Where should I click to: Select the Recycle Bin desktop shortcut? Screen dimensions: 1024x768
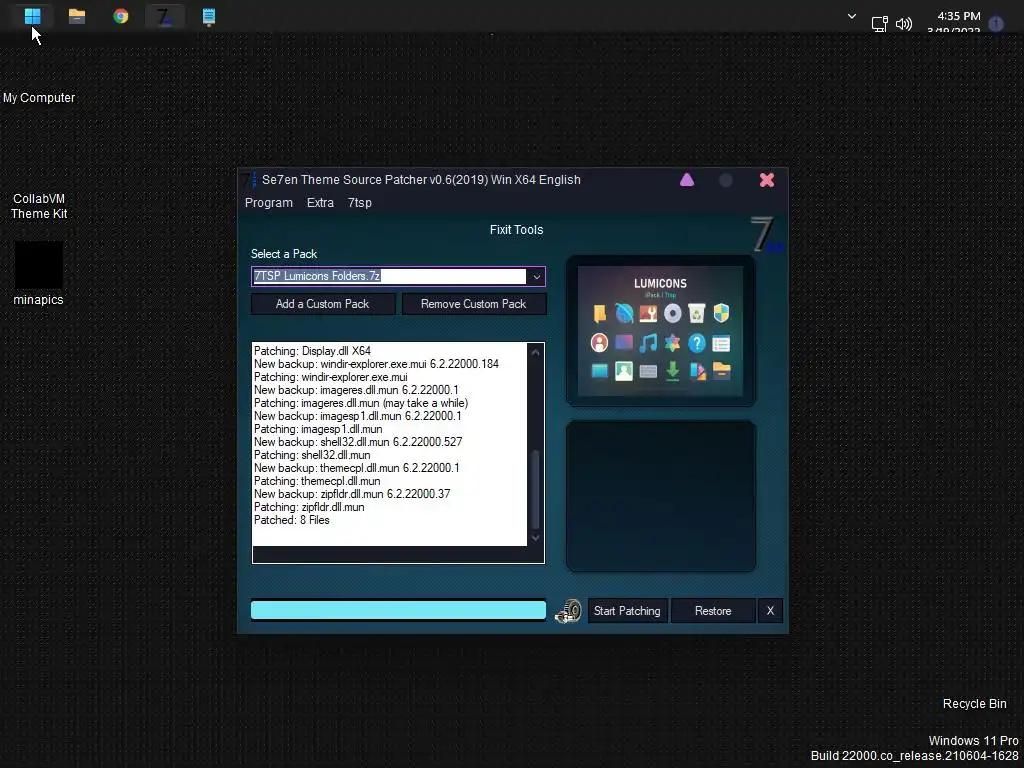974,703
